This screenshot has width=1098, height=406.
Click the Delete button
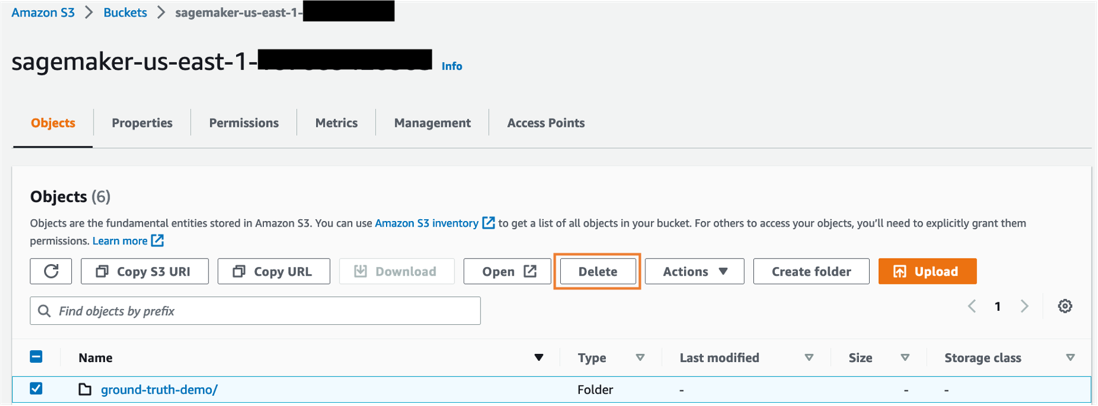click(x=597, y=272)
